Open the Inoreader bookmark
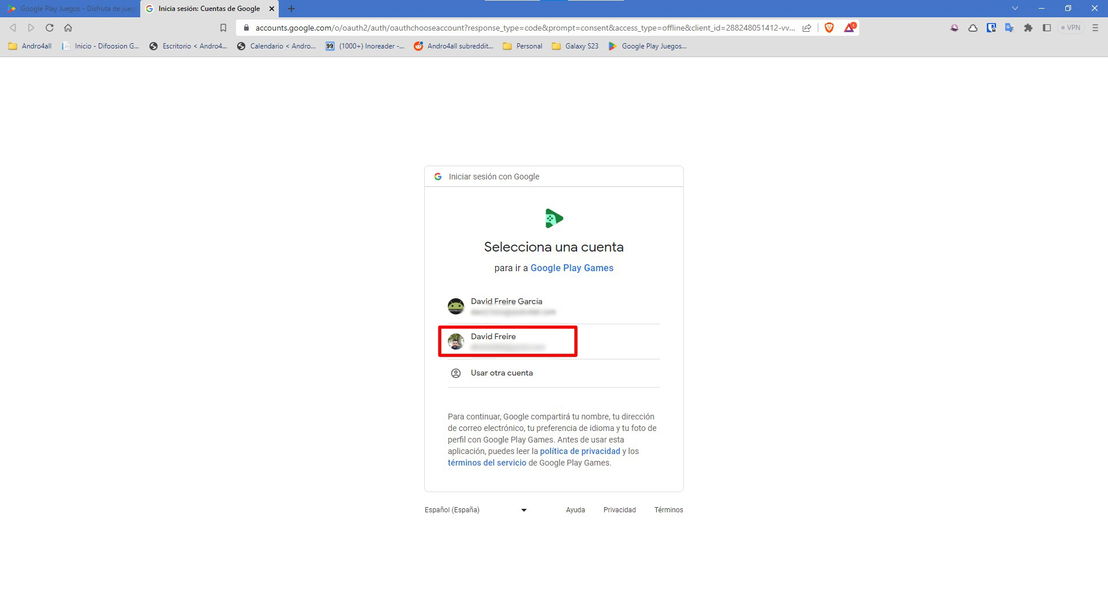Viewport: 1108px width, 600px height. click(365, 46)
